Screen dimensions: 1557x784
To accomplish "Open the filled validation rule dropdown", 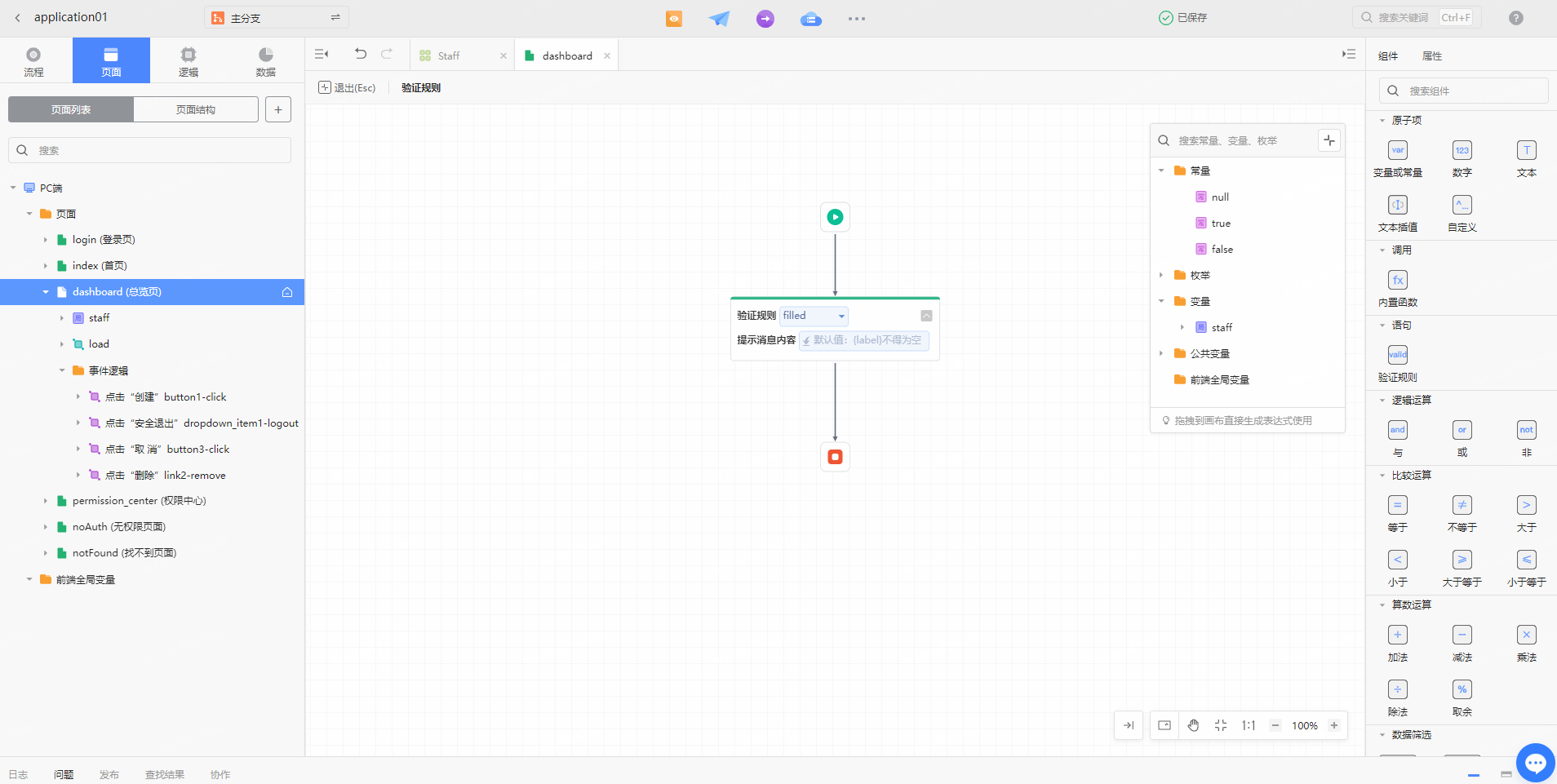I will click(x=814, y=316).
